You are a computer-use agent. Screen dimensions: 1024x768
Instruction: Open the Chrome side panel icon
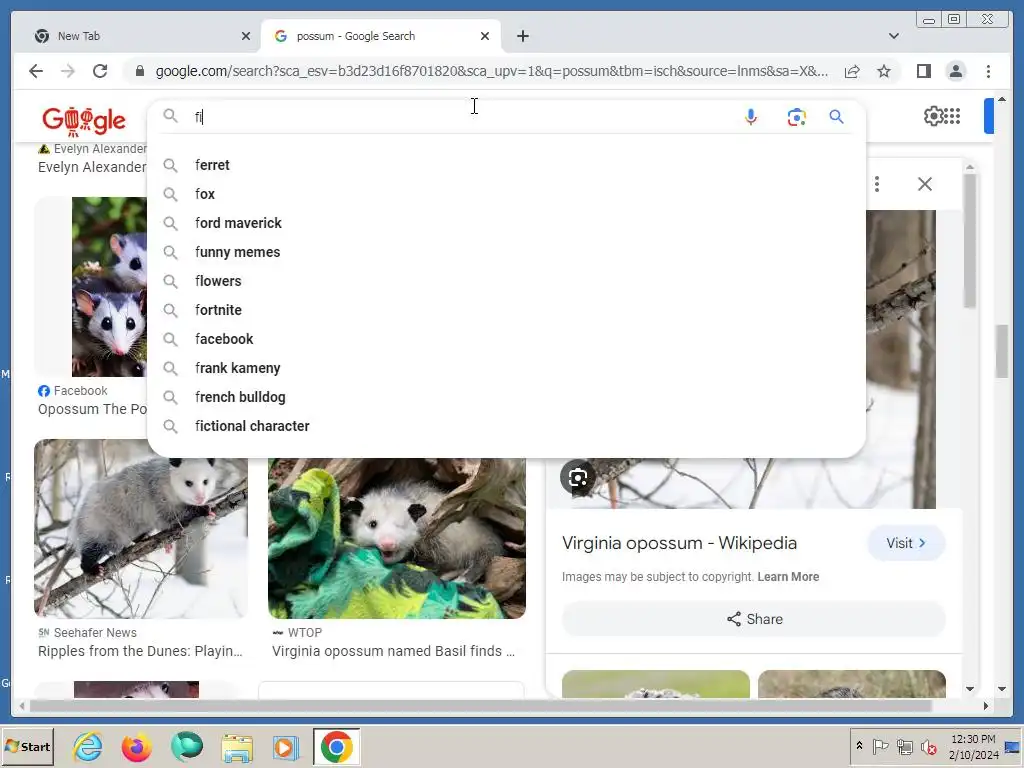coord(923,71)
